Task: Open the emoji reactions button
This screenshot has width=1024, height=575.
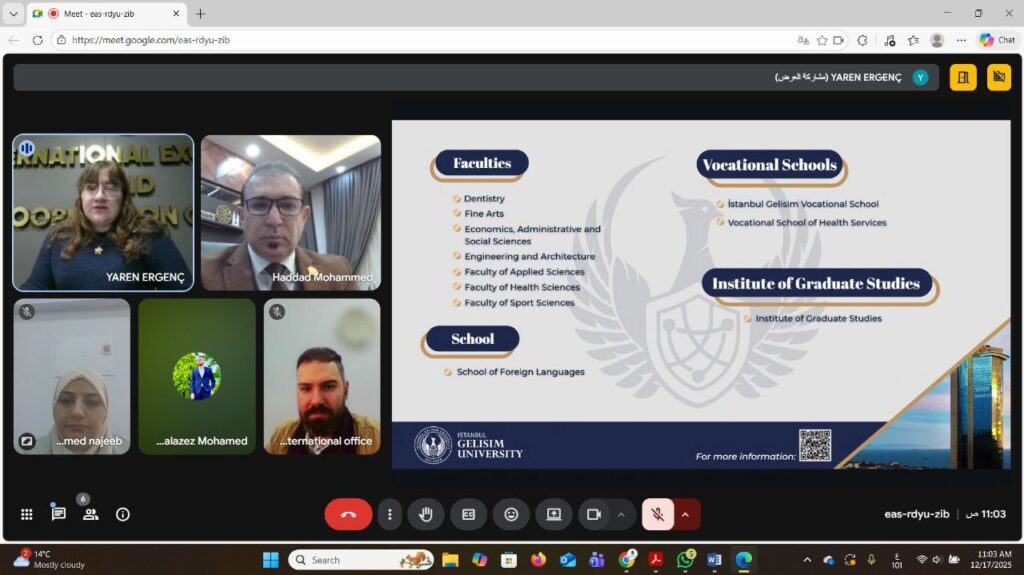Action: pos(511,514)
